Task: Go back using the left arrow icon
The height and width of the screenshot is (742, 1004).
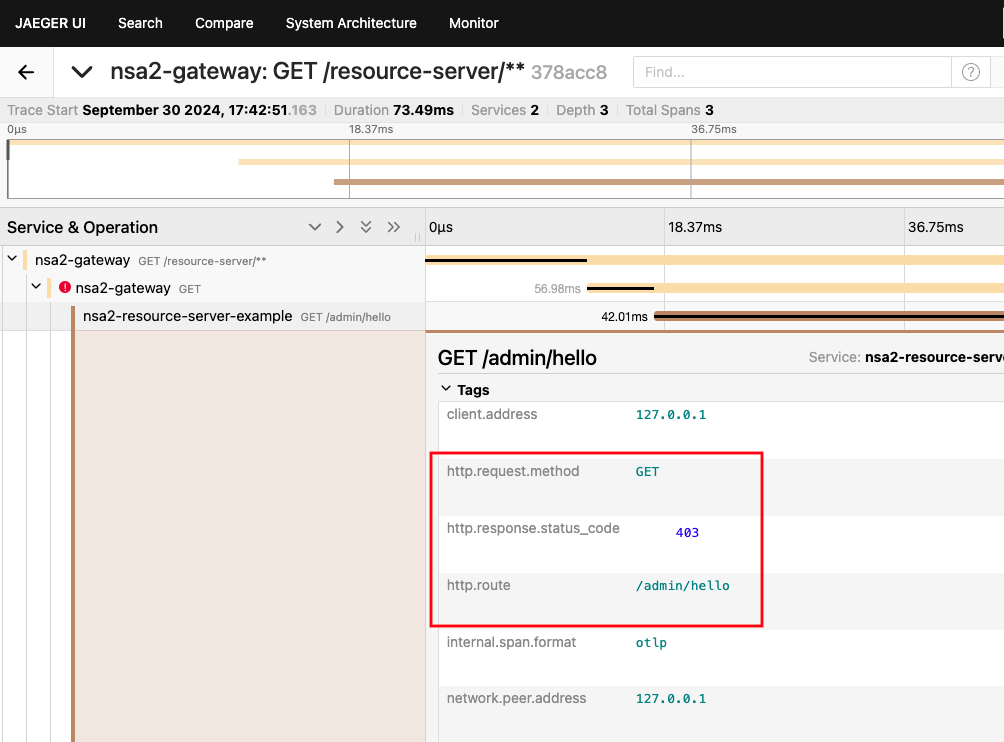Action: (26, 72)
